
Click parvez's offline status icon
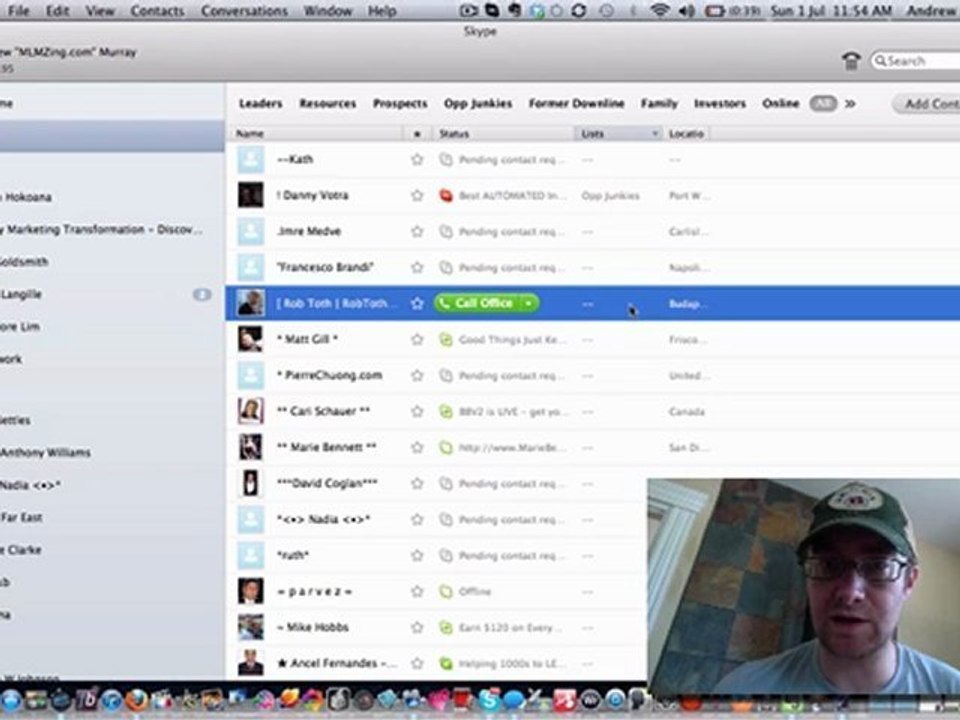click(446, 591)
